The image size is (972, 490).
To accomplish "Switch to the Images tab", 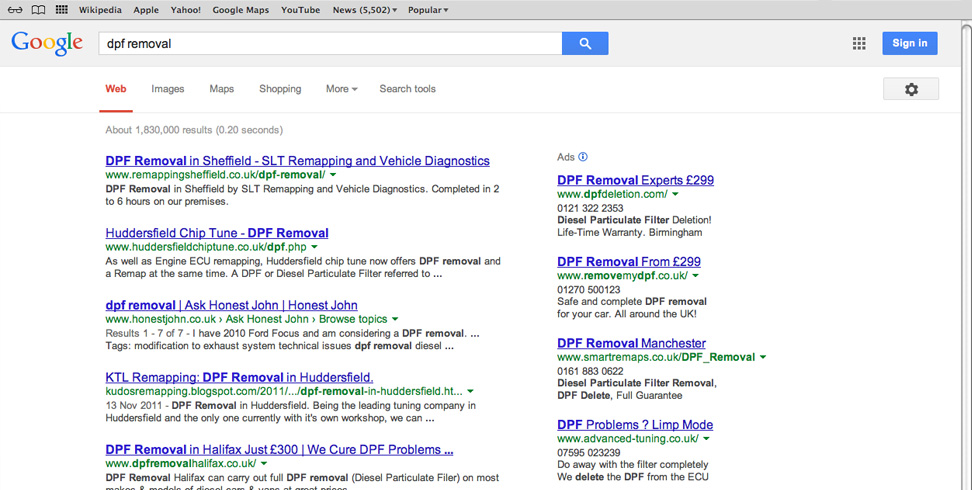I will click(x=167, y=89).
